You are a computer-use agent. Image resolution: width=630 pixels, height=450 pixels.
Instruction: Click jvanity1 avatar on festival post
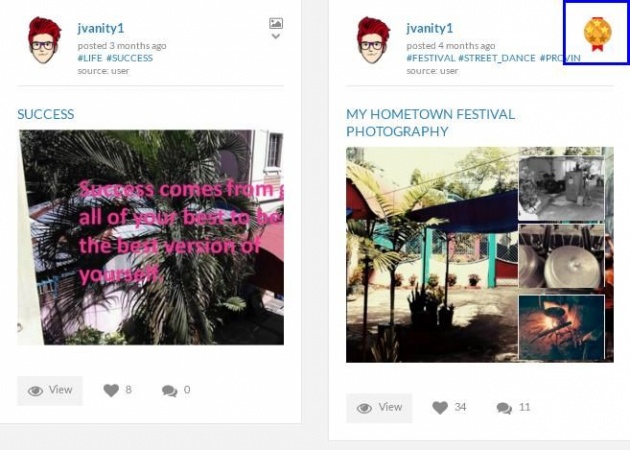click(373, 40)
